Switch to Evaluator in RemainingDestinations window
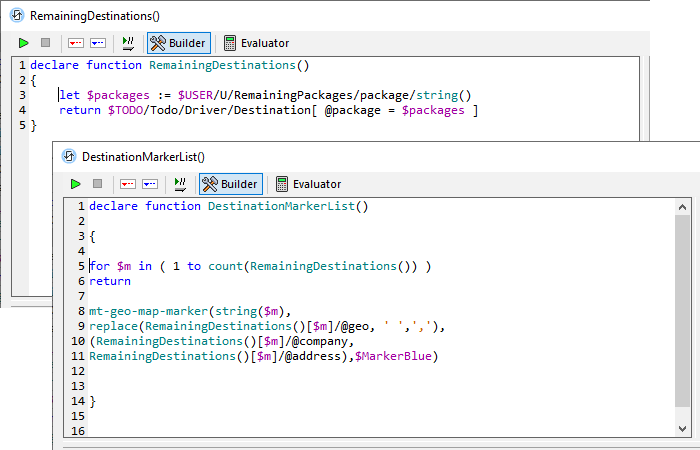The height and width of the screenshot is (450, 700). pyautogui.click(x=256, y=43)
